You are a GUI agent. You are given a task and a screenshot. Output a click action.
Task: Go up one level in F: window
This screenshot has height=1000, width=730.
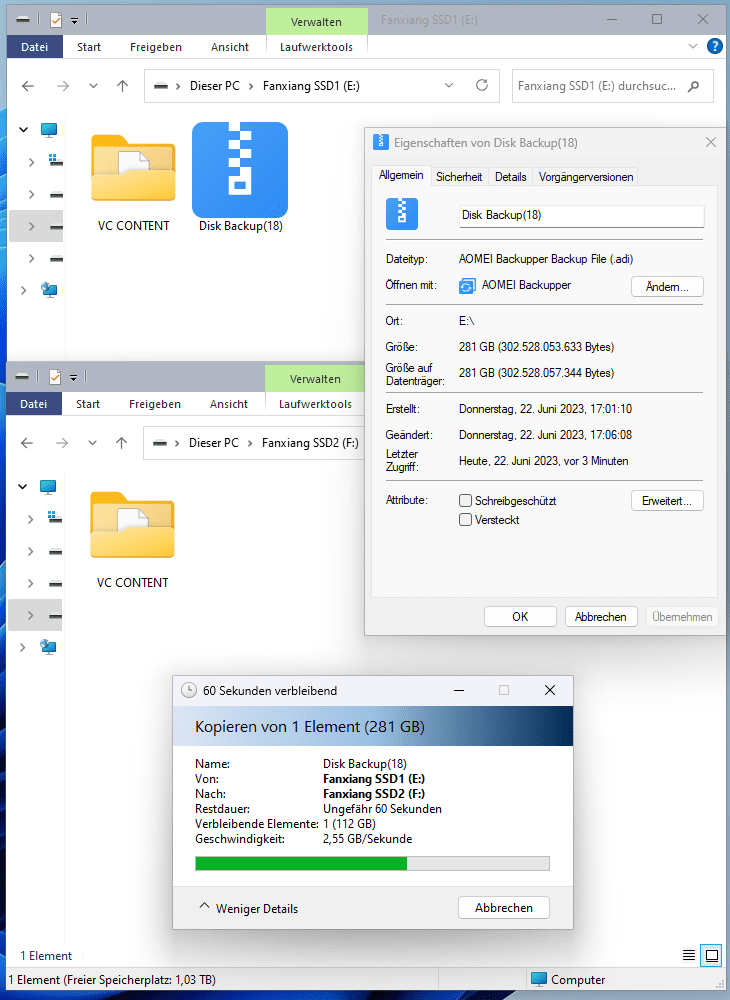tap(121, 443)
